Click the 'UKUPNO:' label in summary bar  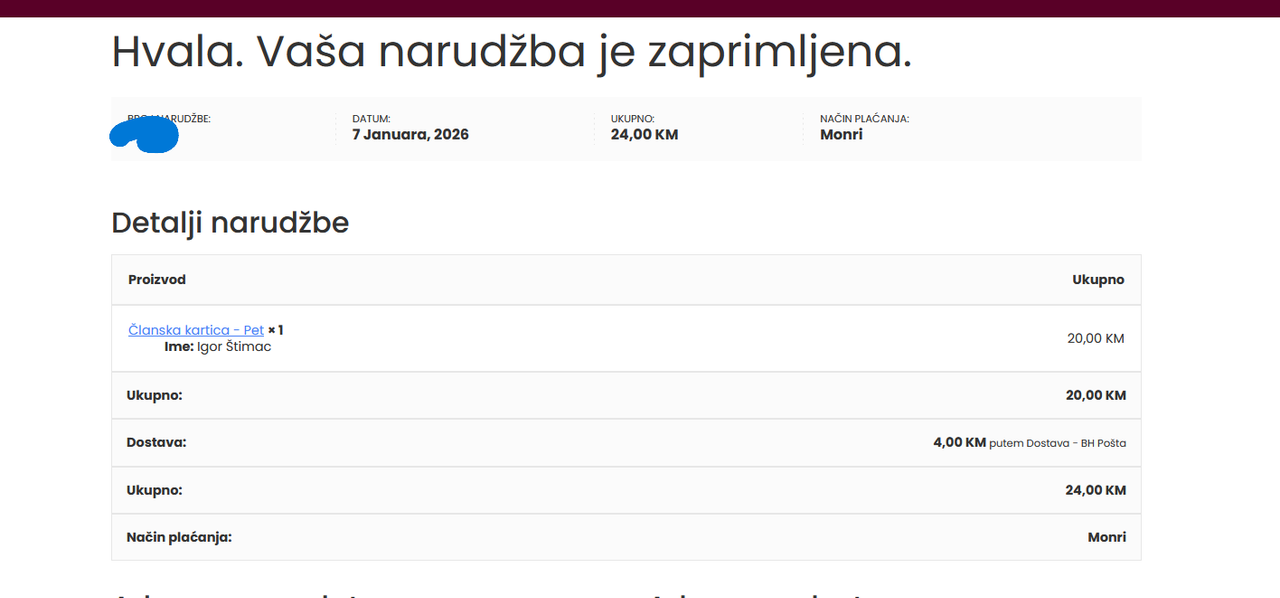633,119
